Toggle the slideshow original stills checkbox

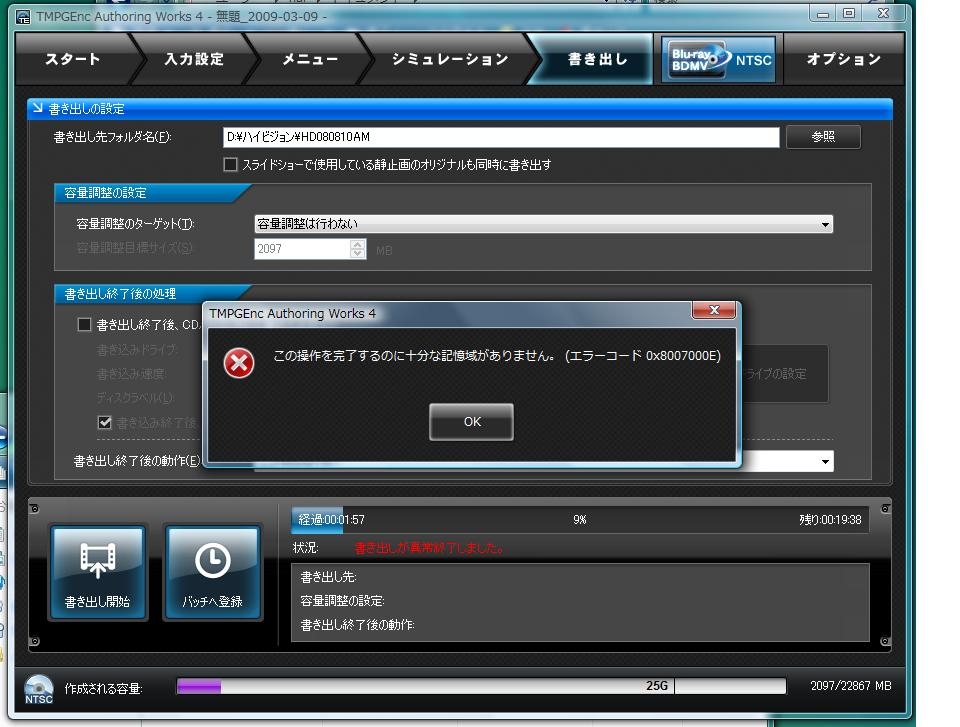pos(230,164)
